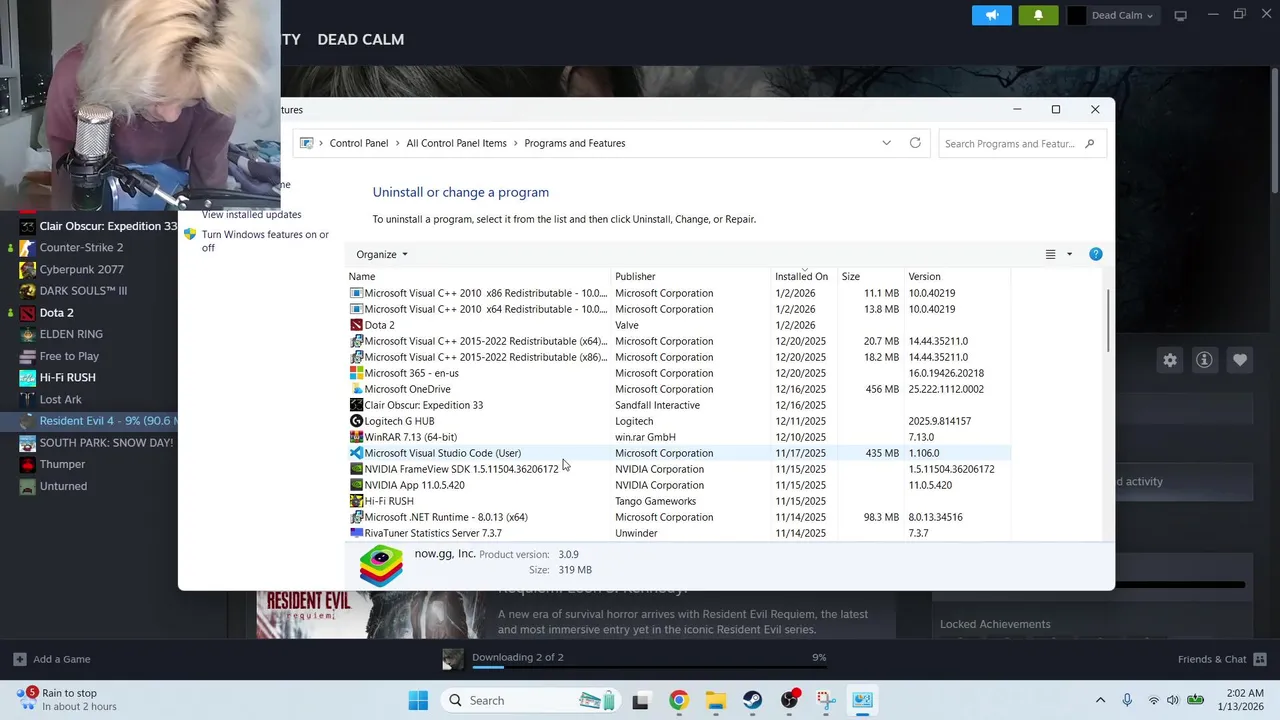Click change your view icon button

coord(1050,254)
